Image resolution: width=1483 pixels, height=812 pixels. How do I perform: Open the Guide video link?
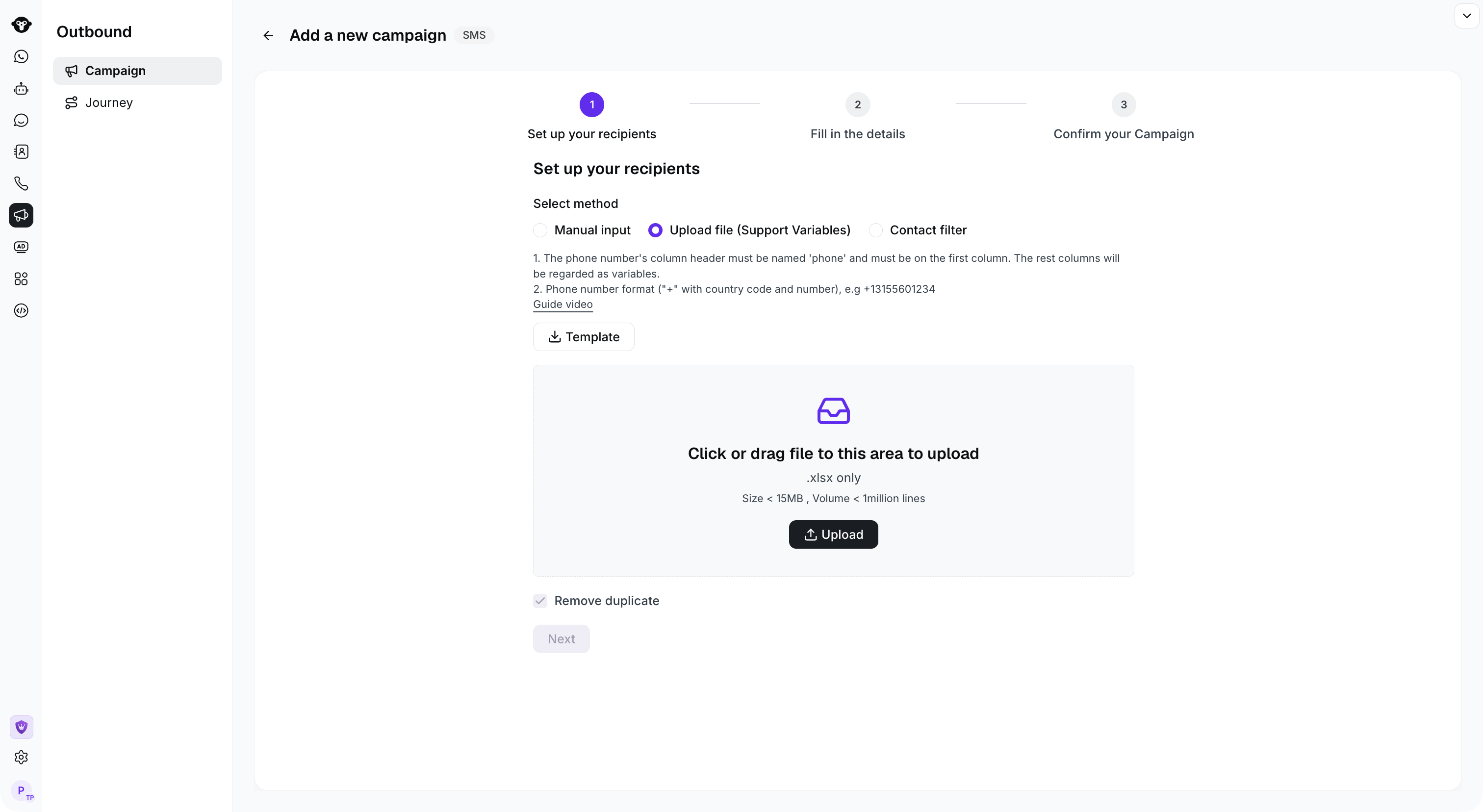click(563, 304)
